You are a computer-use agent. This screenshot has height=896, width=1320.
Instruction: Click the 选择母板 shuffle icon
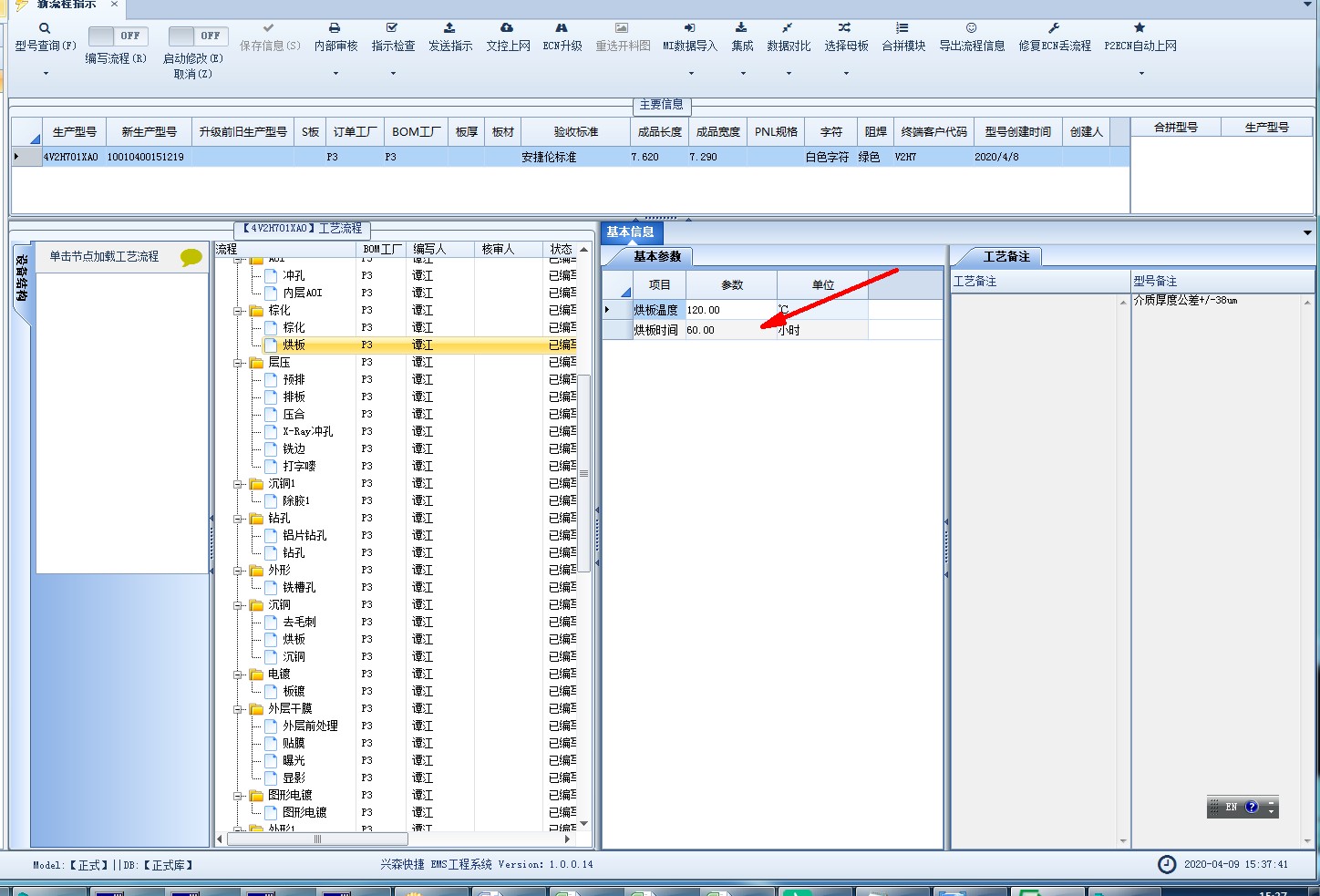pyautogui.click(x=845, y=28)
